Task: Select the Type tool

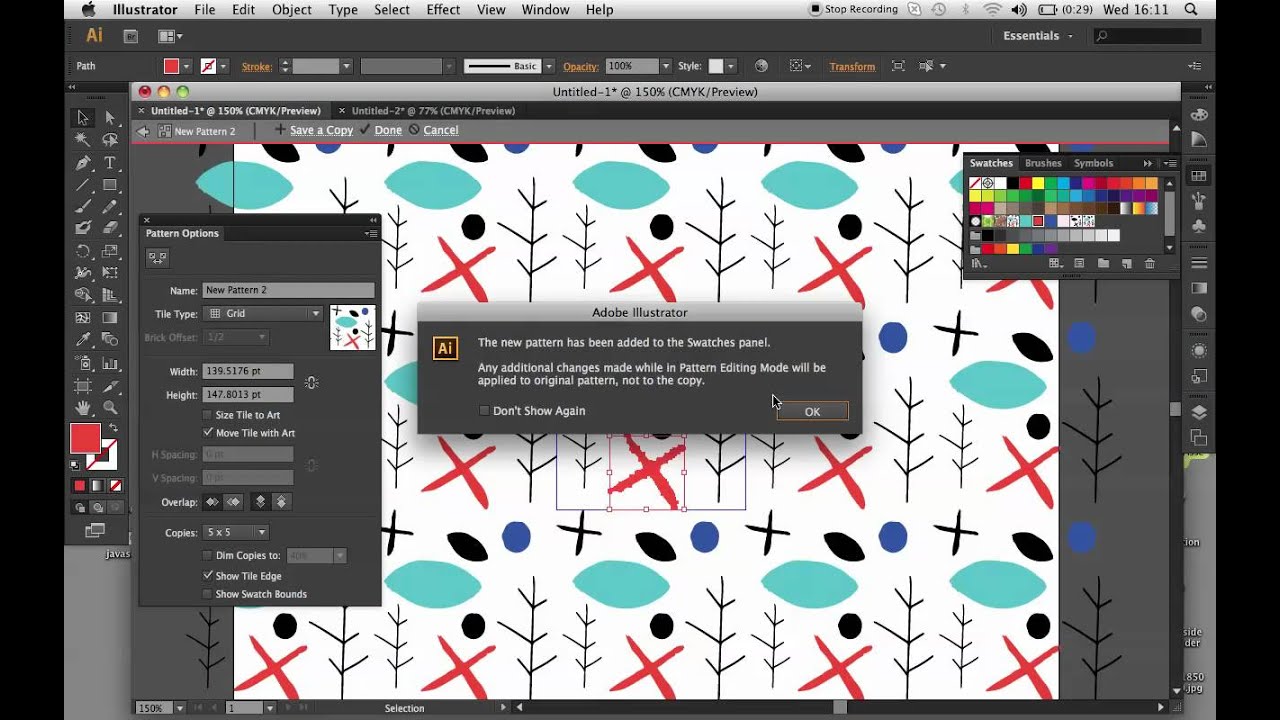Action: (110, 162)
